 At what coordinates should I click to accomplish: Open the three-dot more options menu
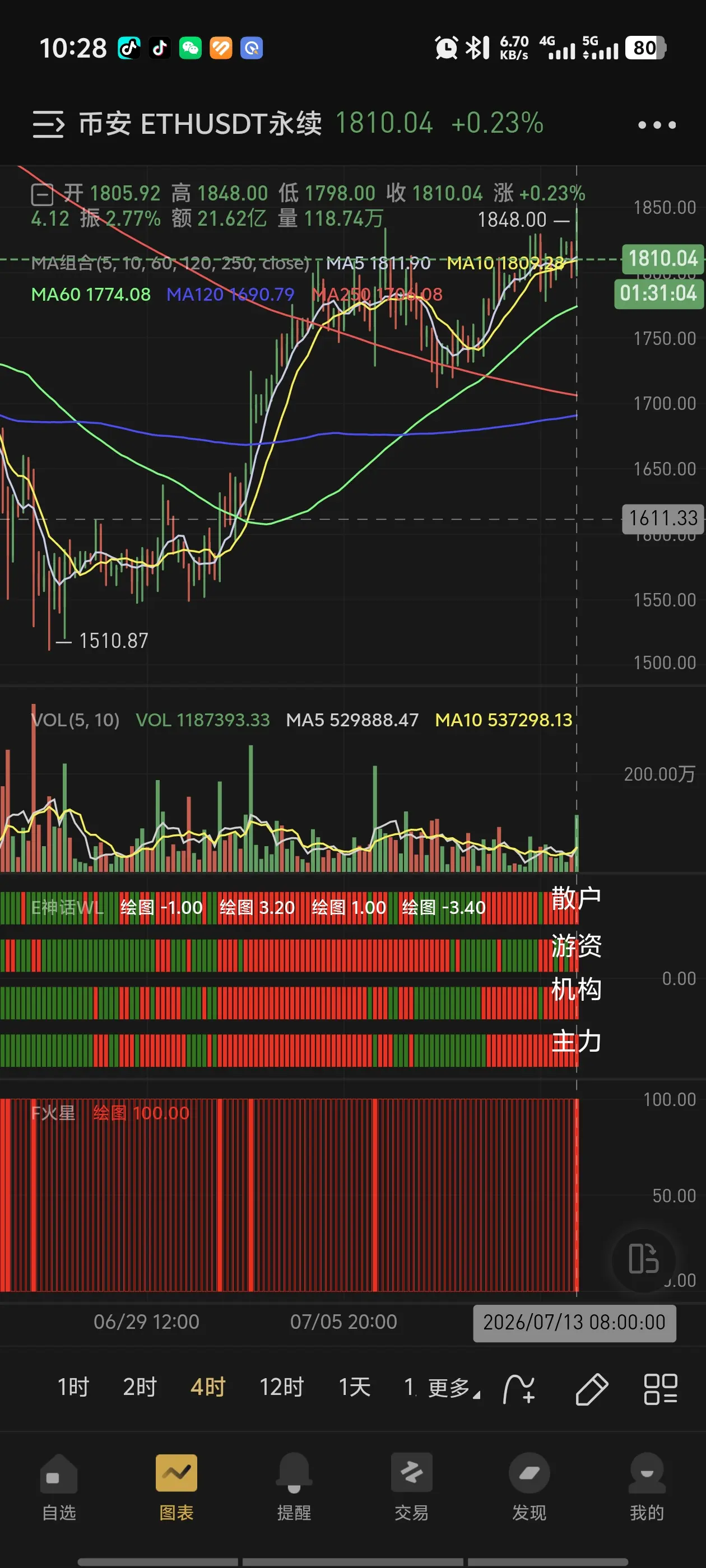coord(657,125)
